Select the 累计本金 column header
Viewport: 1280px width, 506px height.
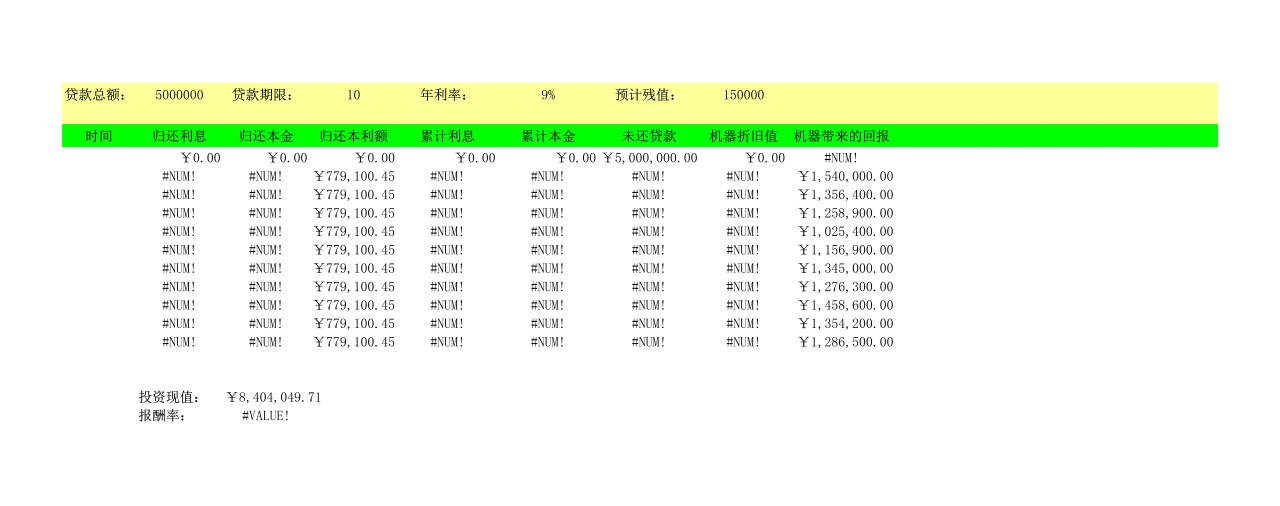tap(548, 136)
